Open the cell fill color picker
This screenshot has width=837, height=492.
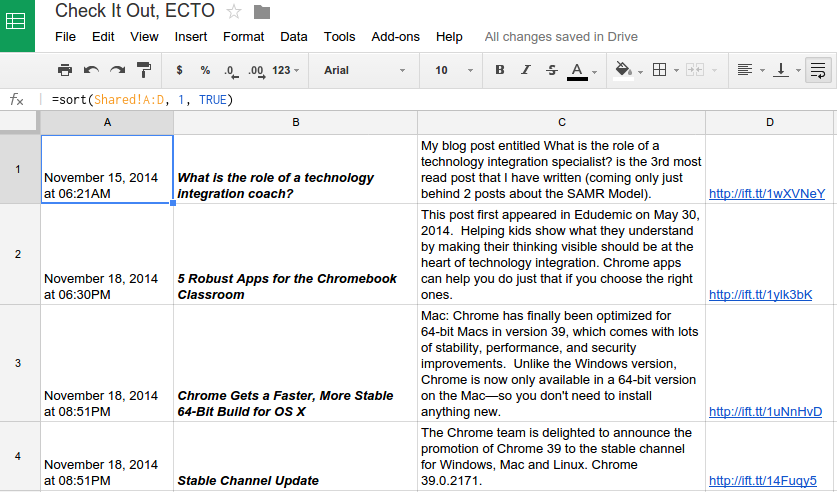click(627, 70)
